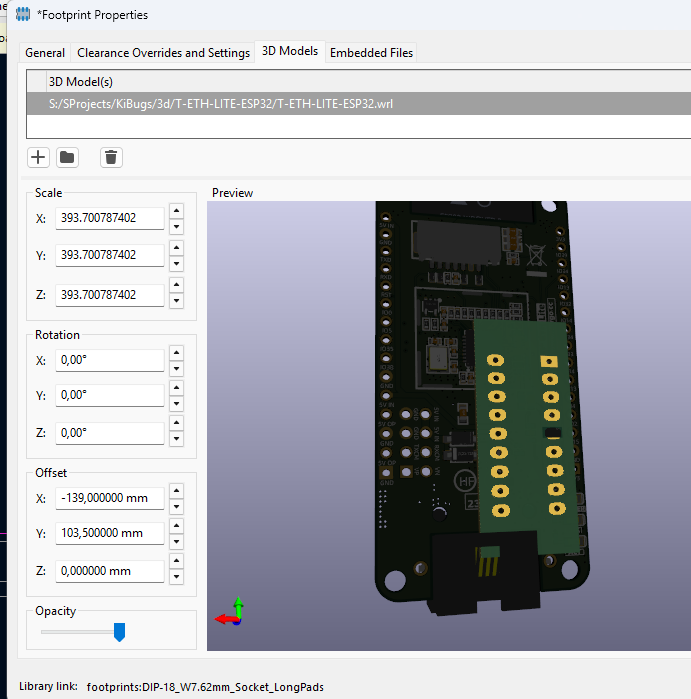The image size is (691, 699).
Task: Increase Rotation X with up arrow
Action: pos(177,353)
